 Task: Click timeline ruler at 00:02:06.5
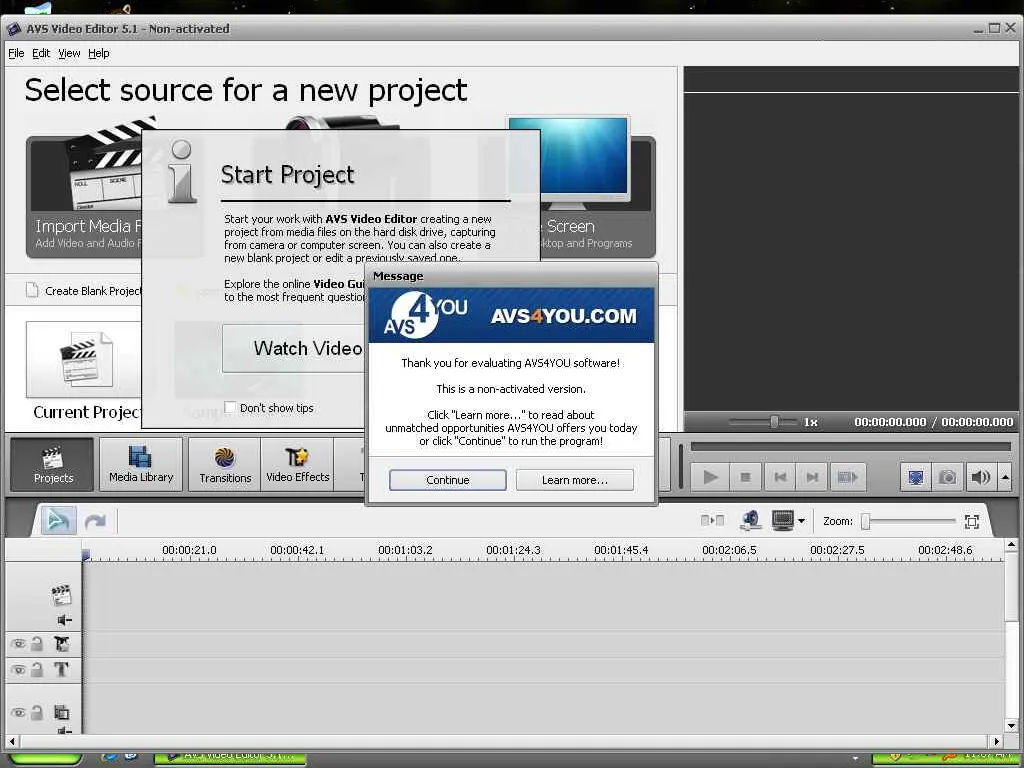click(729, 550)
